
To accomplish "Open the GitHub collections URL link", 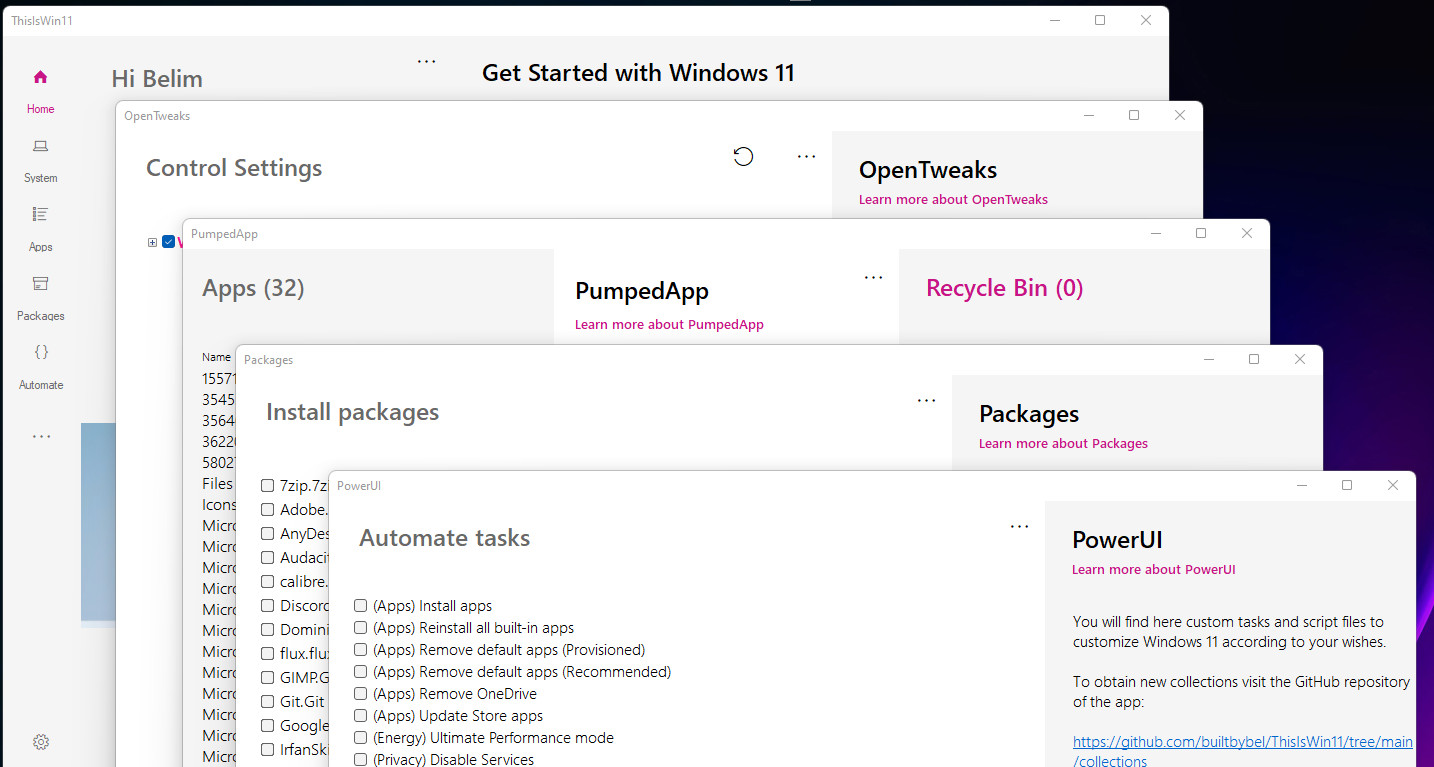I will [x=1243, y=751].
